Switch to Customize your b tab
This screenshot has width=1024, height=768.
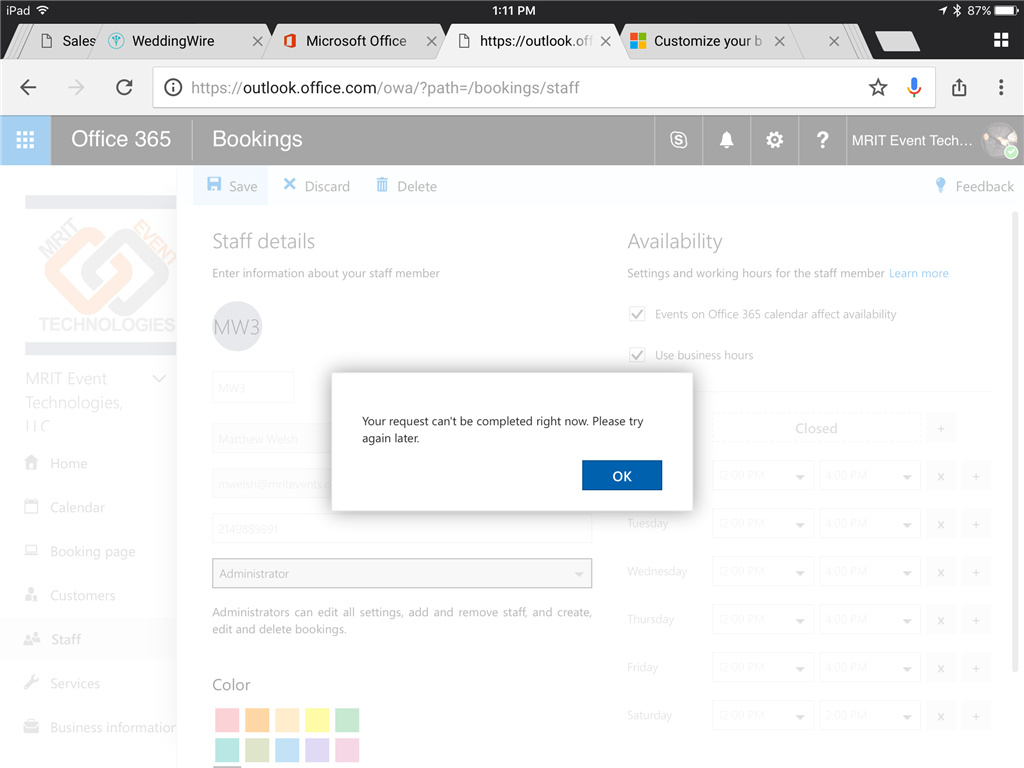(708, 40)
